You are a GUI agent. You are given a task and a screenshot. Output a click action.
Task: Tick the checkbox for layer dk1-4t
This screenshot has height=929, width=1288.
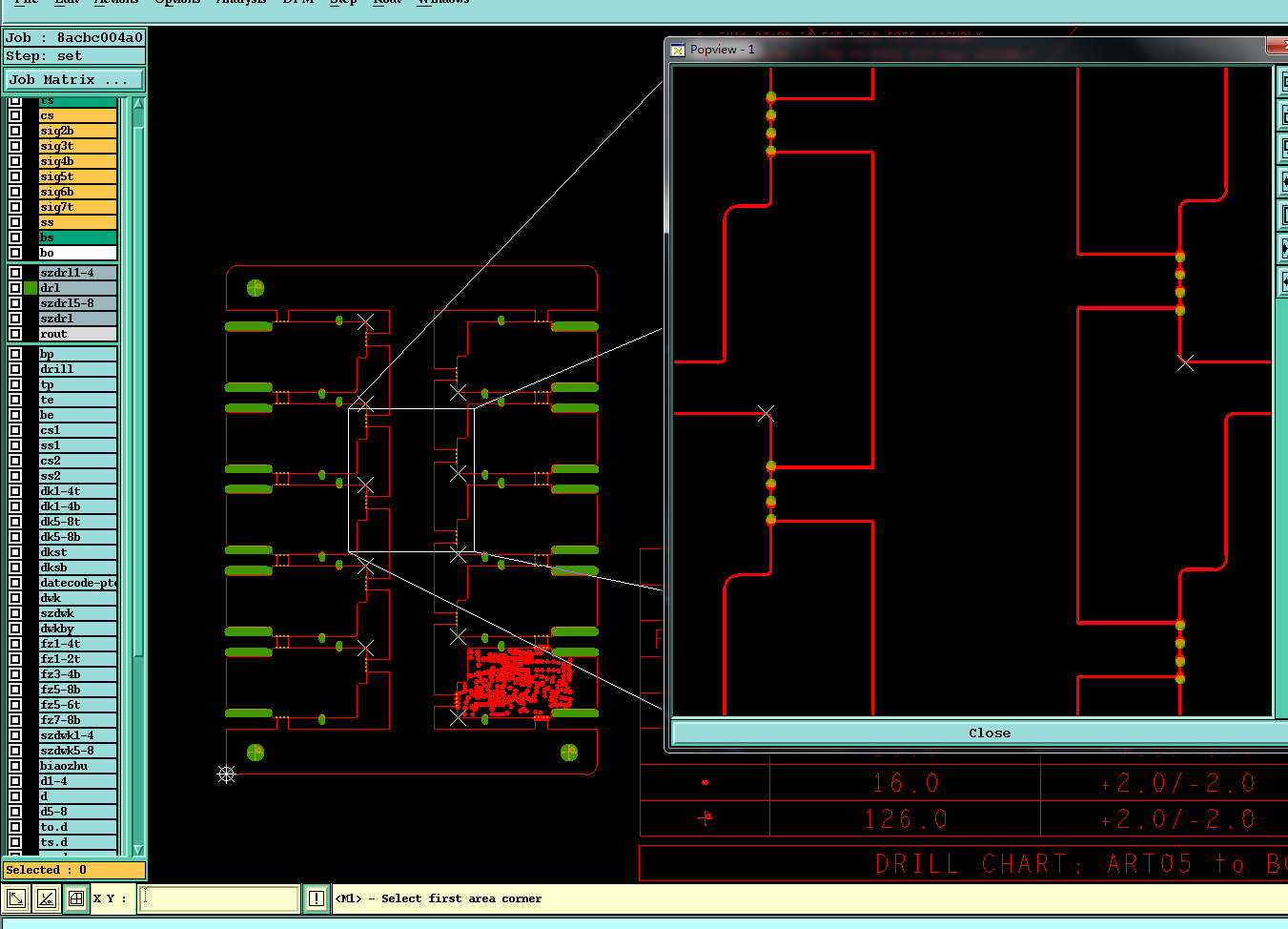[x=15, y=491]
